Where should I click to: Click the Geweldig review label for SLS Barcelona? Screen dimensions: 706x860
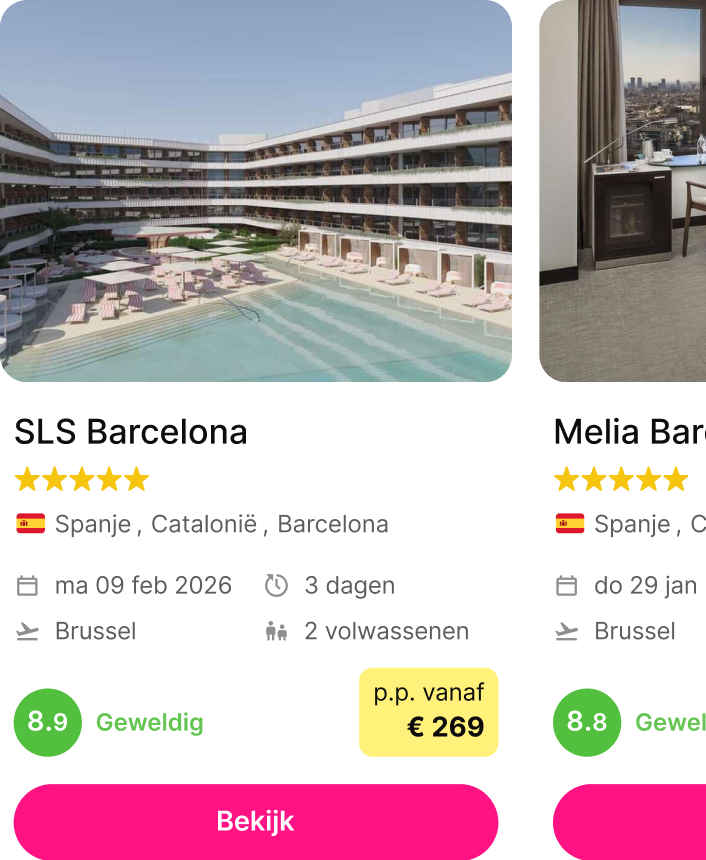(x=150, y=723)
